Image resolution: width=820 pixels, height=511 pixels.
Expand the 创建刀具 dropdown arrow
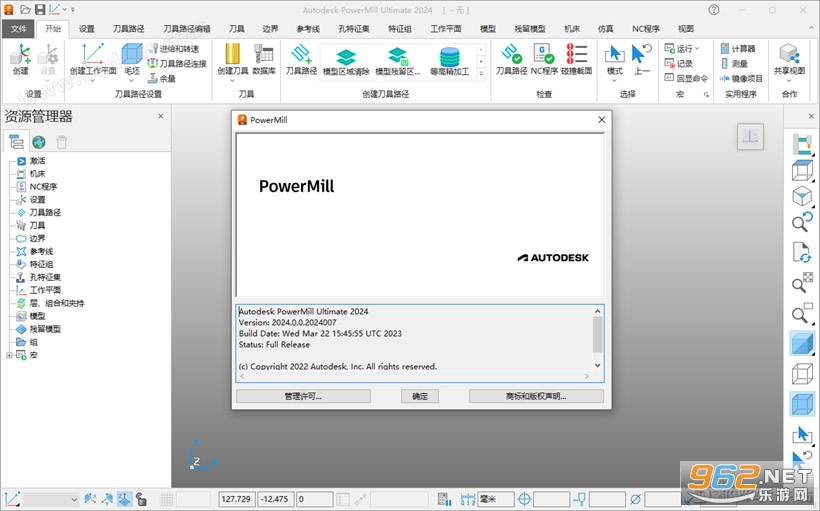pyautogui.click(x=232, y=80)
